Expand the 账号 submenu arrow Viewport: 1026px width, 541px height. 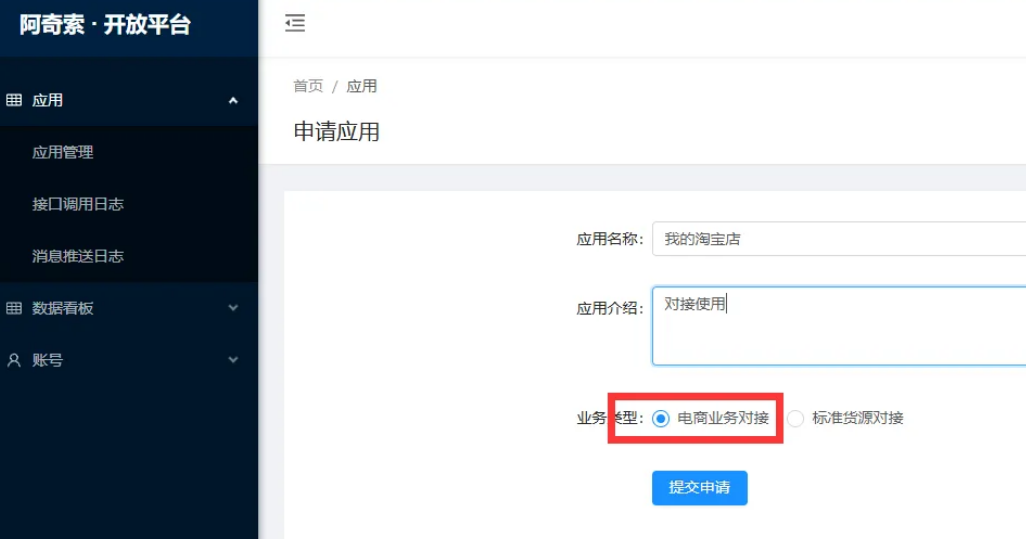[x=233, y=360]
